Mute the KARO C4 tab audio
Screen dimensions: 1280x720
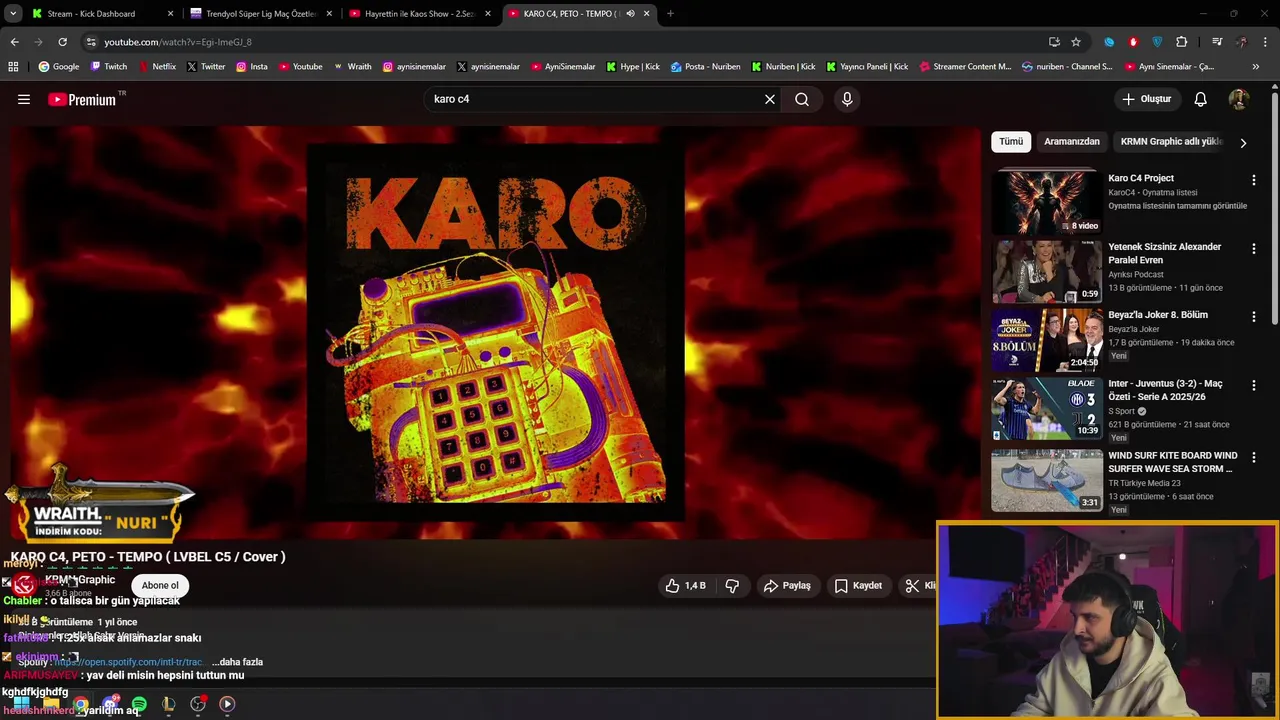(x=630, y=14)
